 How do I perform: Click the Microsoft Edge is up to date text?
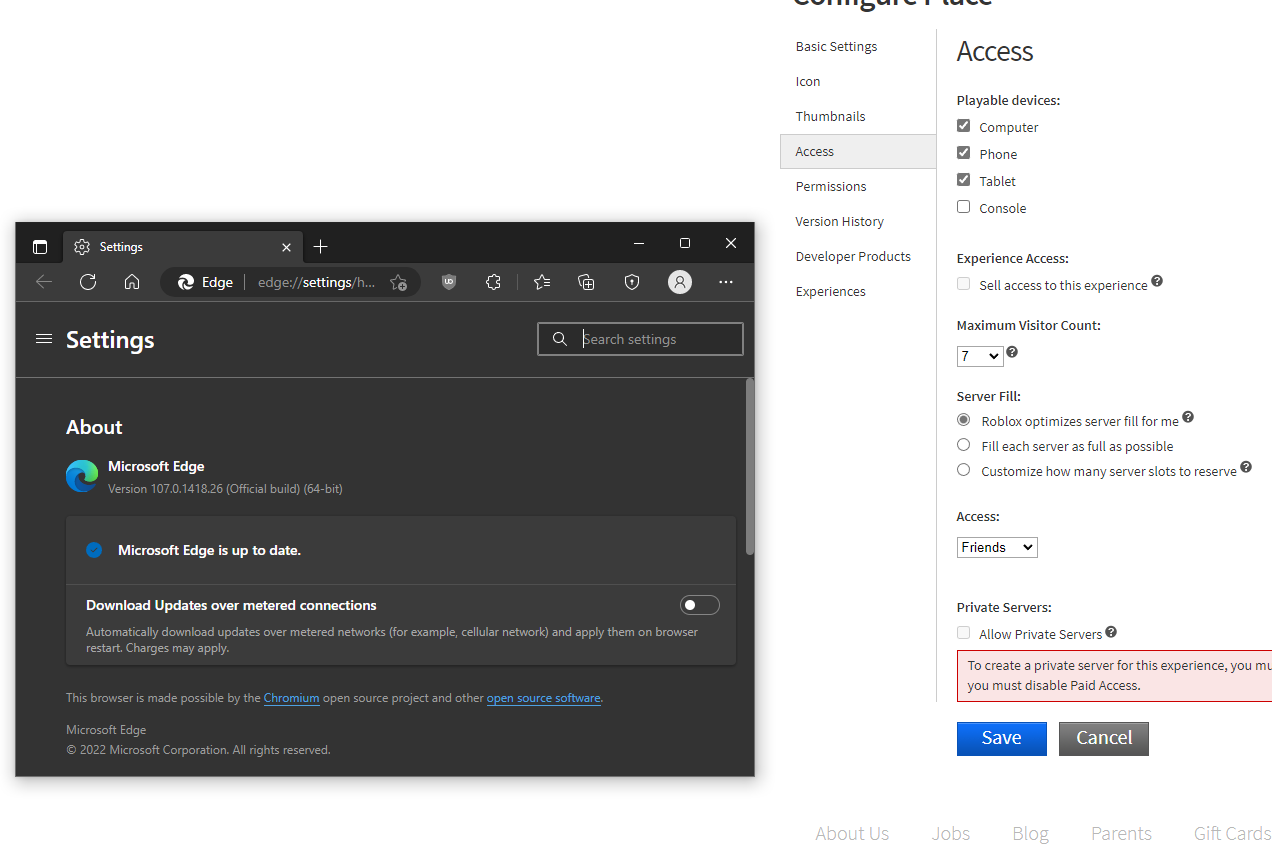(x=209, y=550)
